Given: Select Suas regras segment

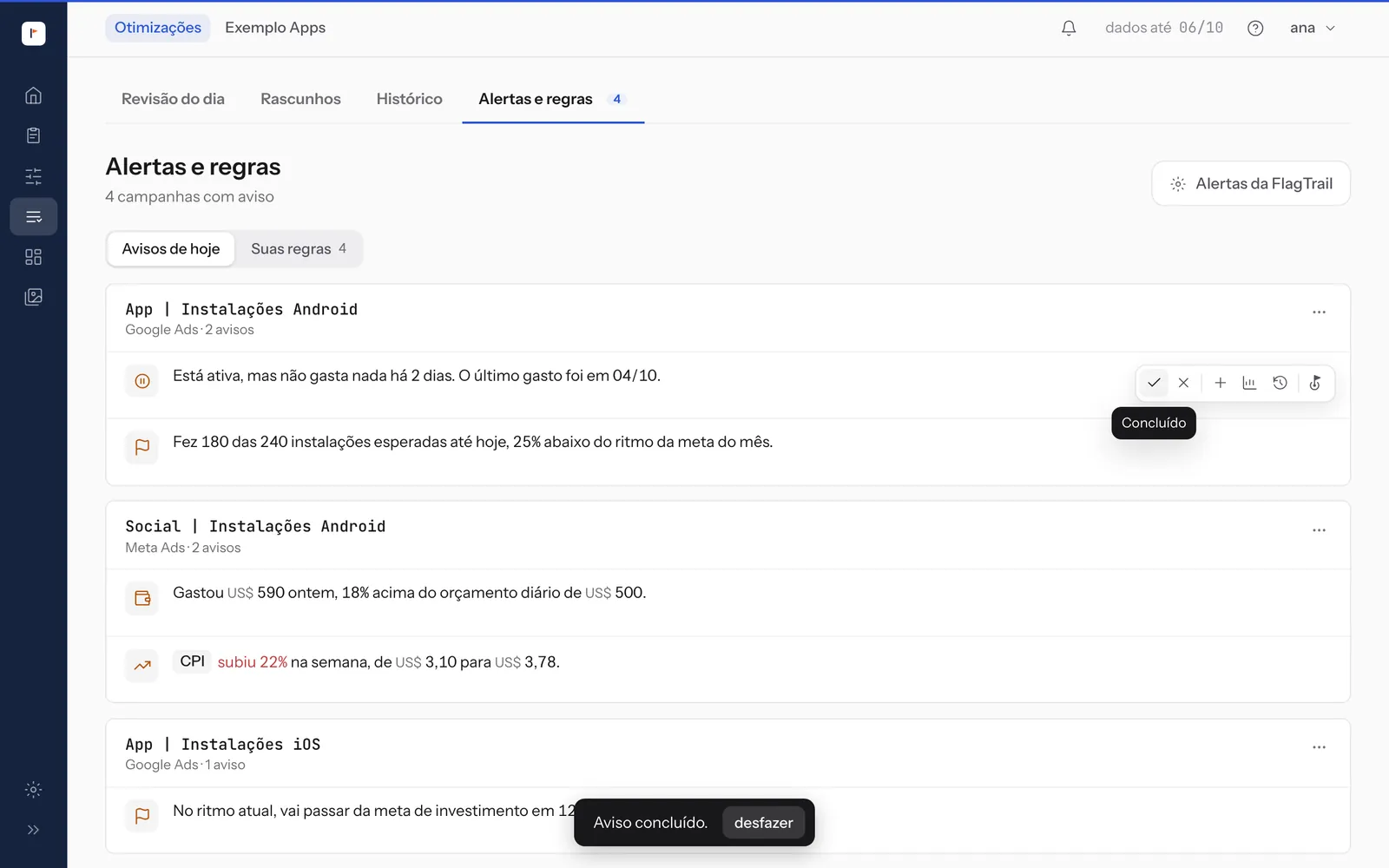Looking at the screenshot, I should 299,249.
